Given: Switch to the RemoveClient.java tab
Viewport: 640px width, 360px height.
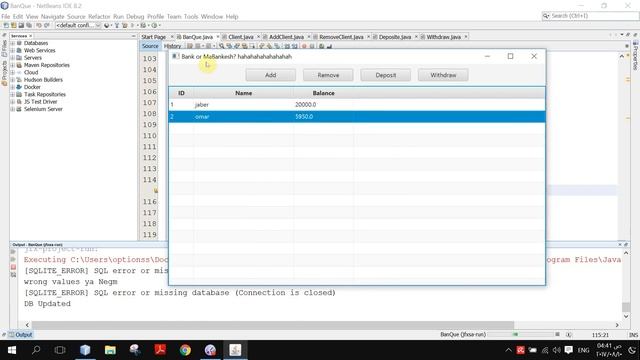Looking at the screenshot, I should pos(341,37).
